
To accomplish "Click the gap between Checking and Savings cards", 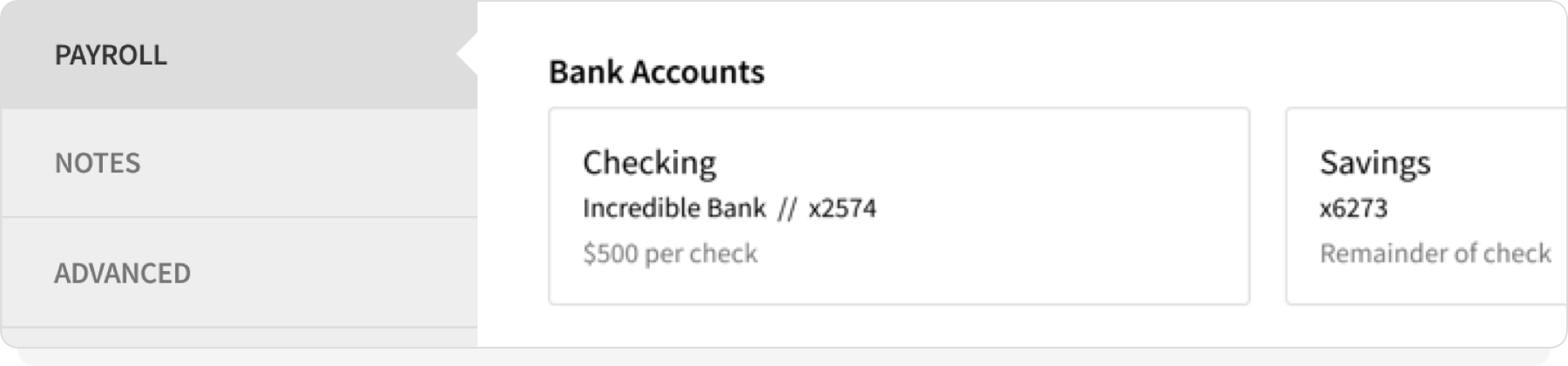I will pos(1267,206).
